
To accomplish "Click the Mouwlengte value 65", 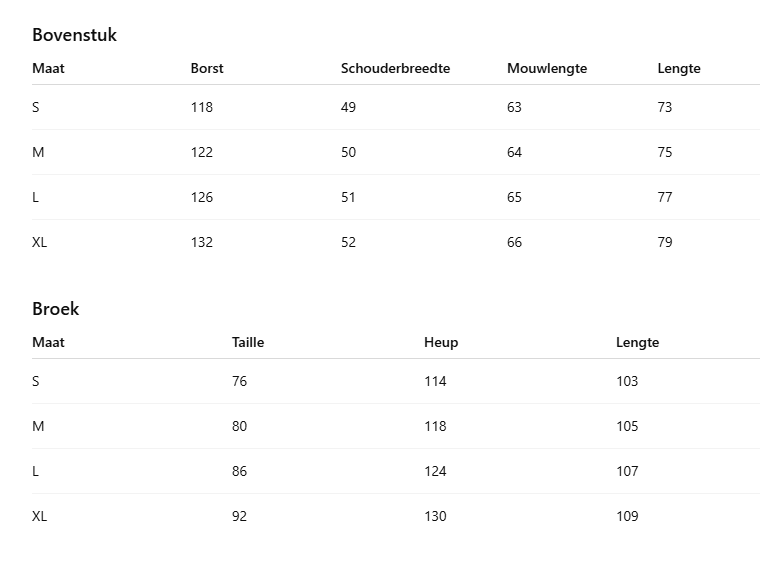I will coord(514,198).
